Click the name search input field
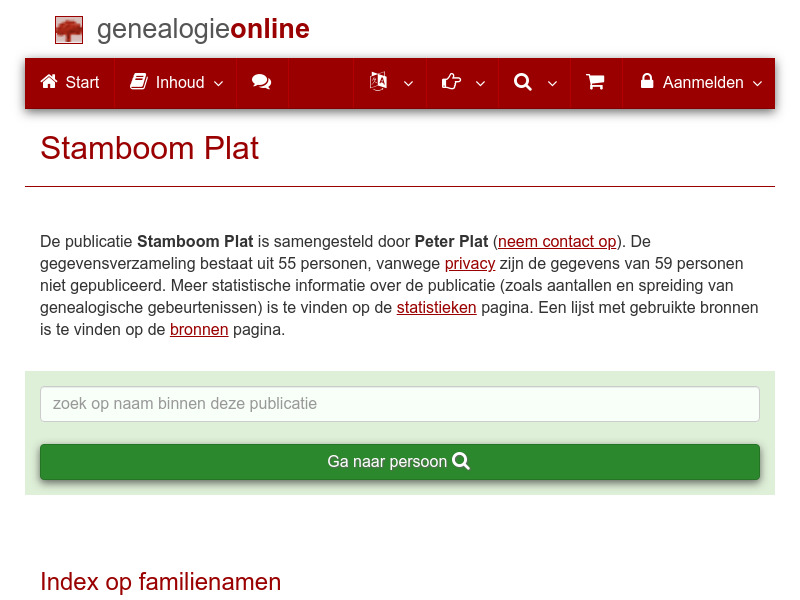Image resolution: width=800 pixels, height=600 pixels. tap(399, 404)
